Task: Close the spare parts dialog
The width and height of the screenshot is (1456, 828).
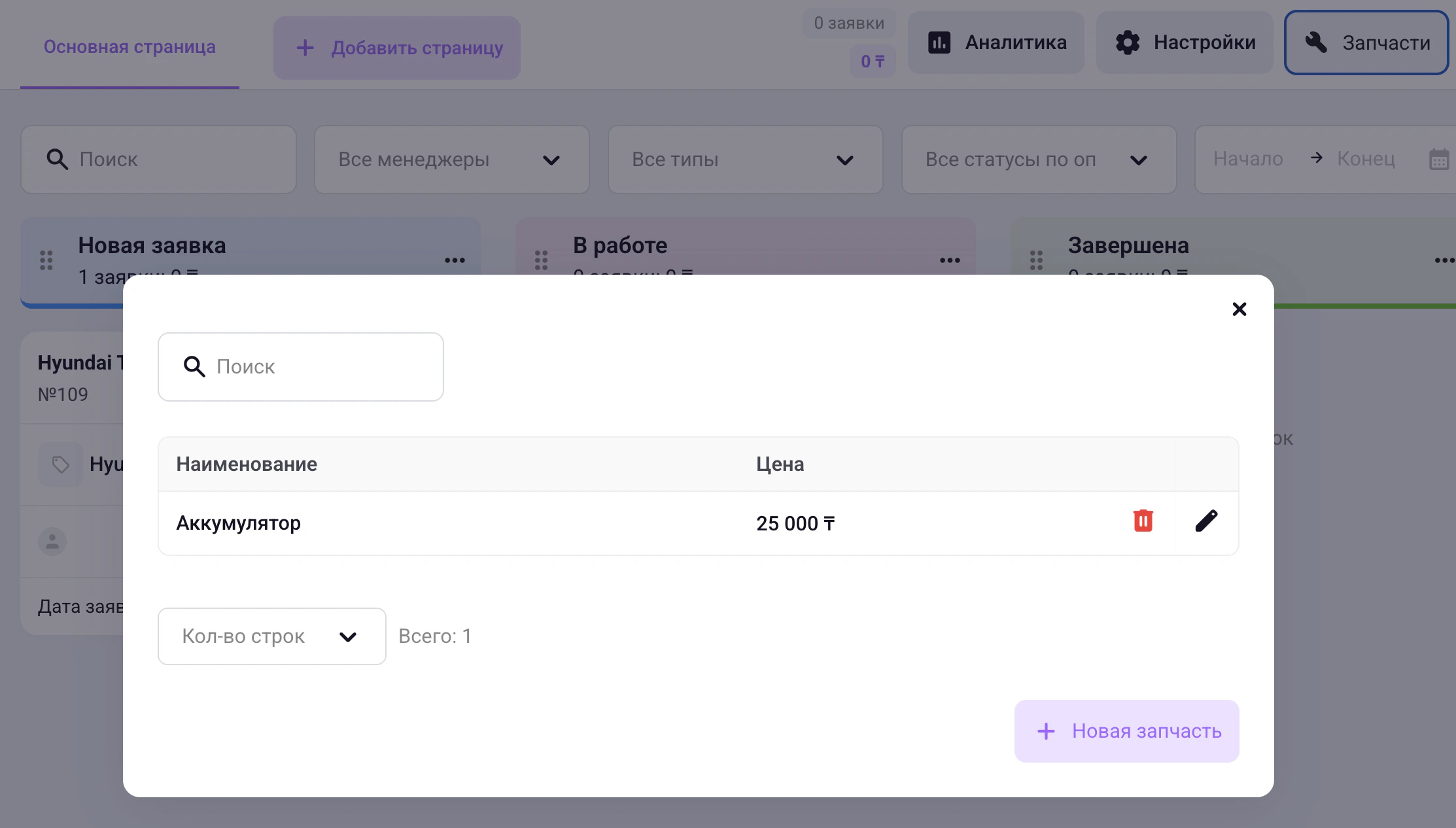Action: (1239, 309)
